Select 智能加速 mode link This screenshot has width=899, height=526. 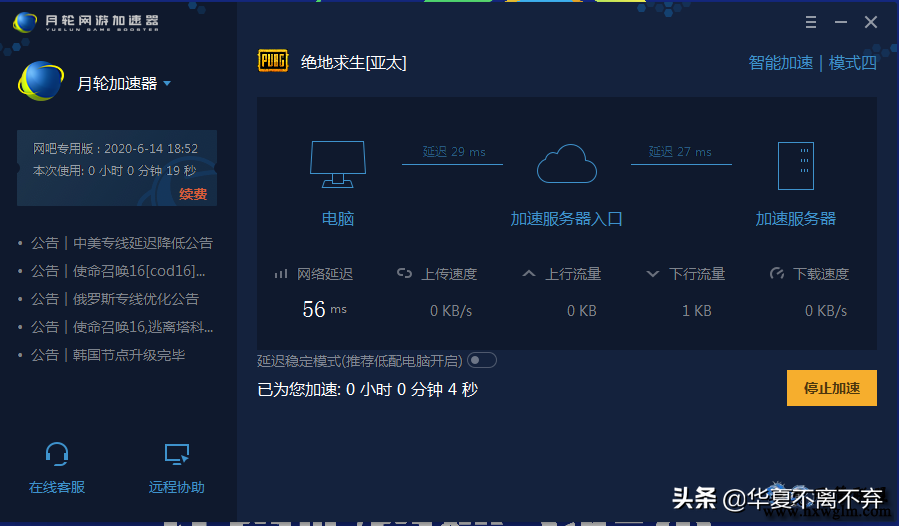pos(780,63)
